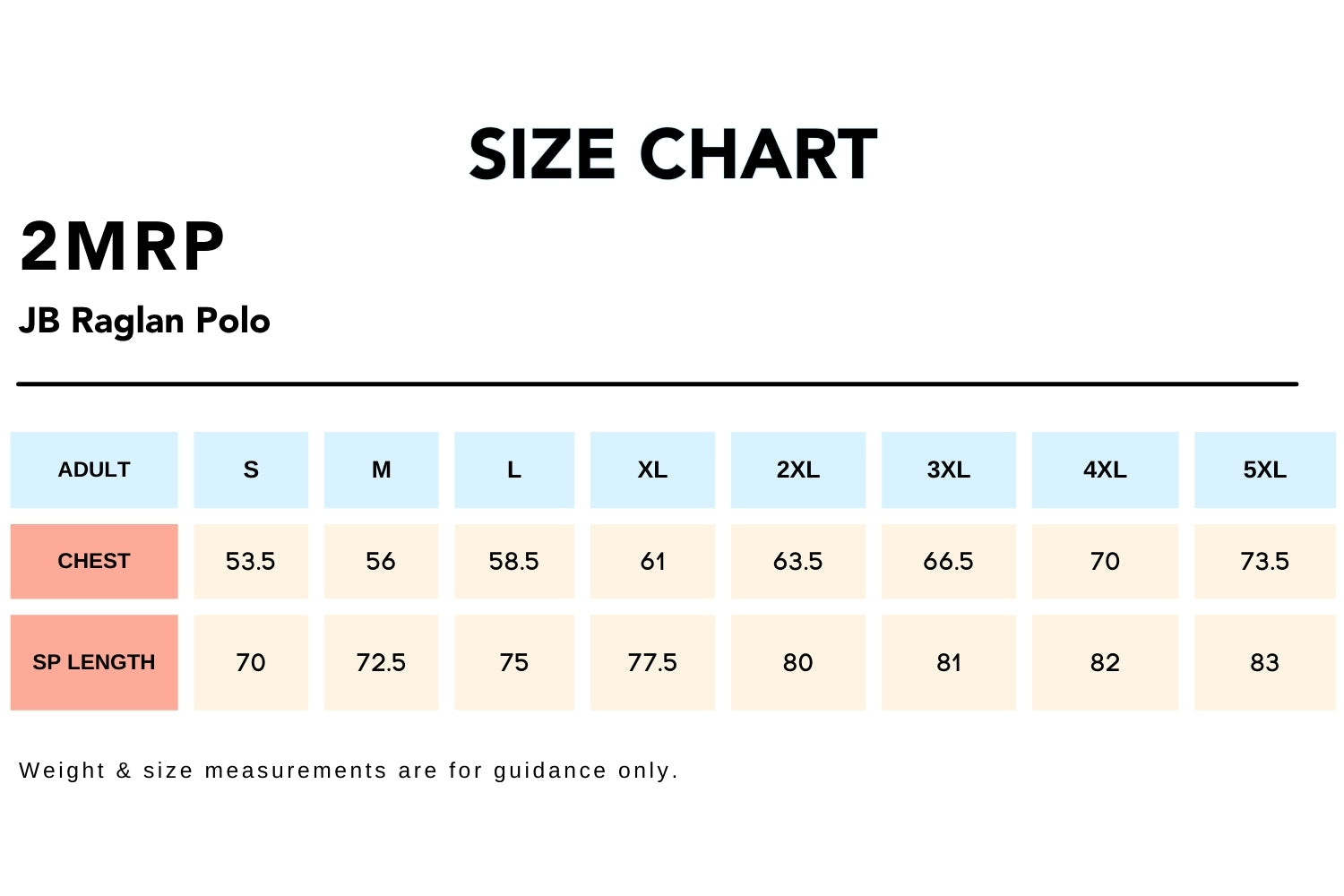Select the S size column header
Image resolution: width=1344 pixels, height=896 pixels.
251,470
